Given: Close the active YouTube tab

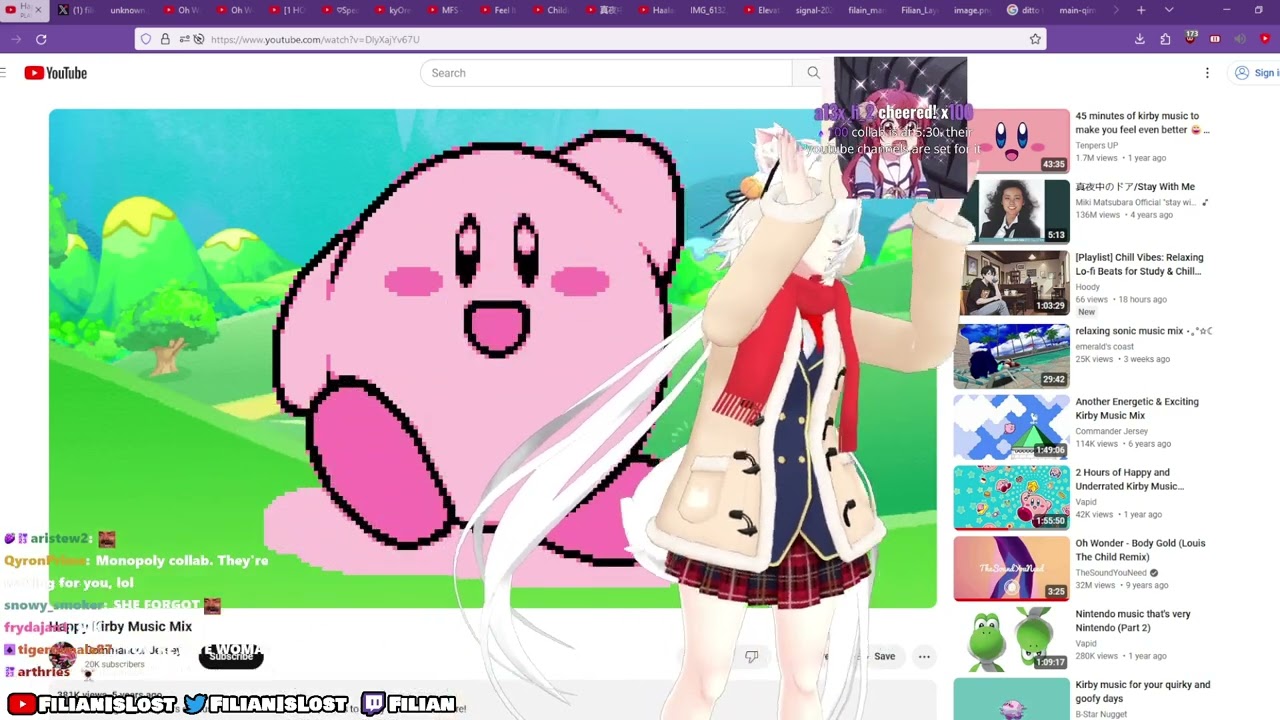Looking at the screenshot, I should (38, 10).
